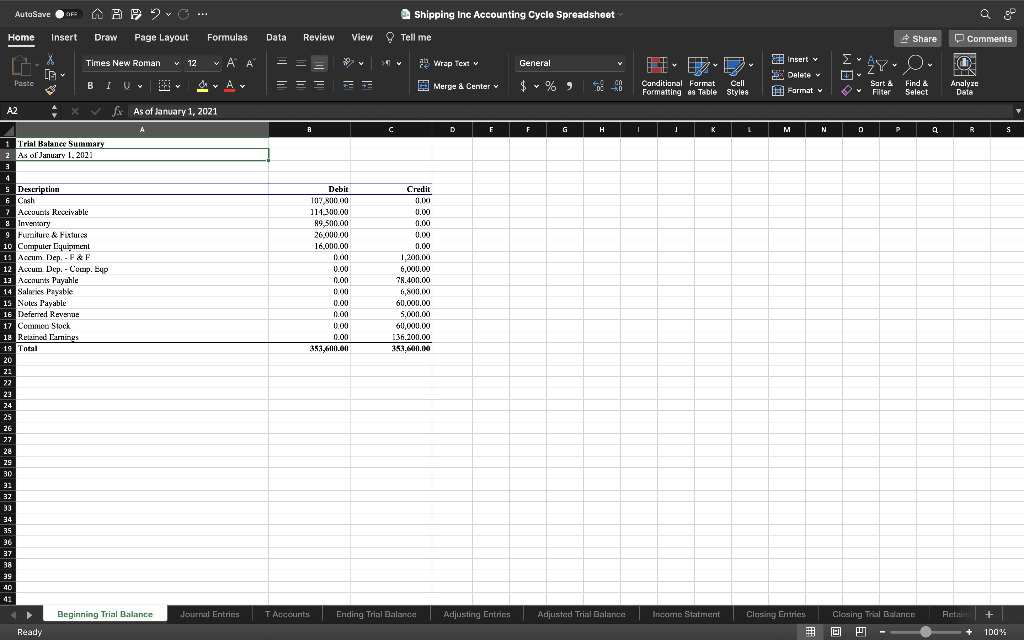1024x640 pixels.
Task: Open the Borders dropdown arrow
Action: pos(178,86)
